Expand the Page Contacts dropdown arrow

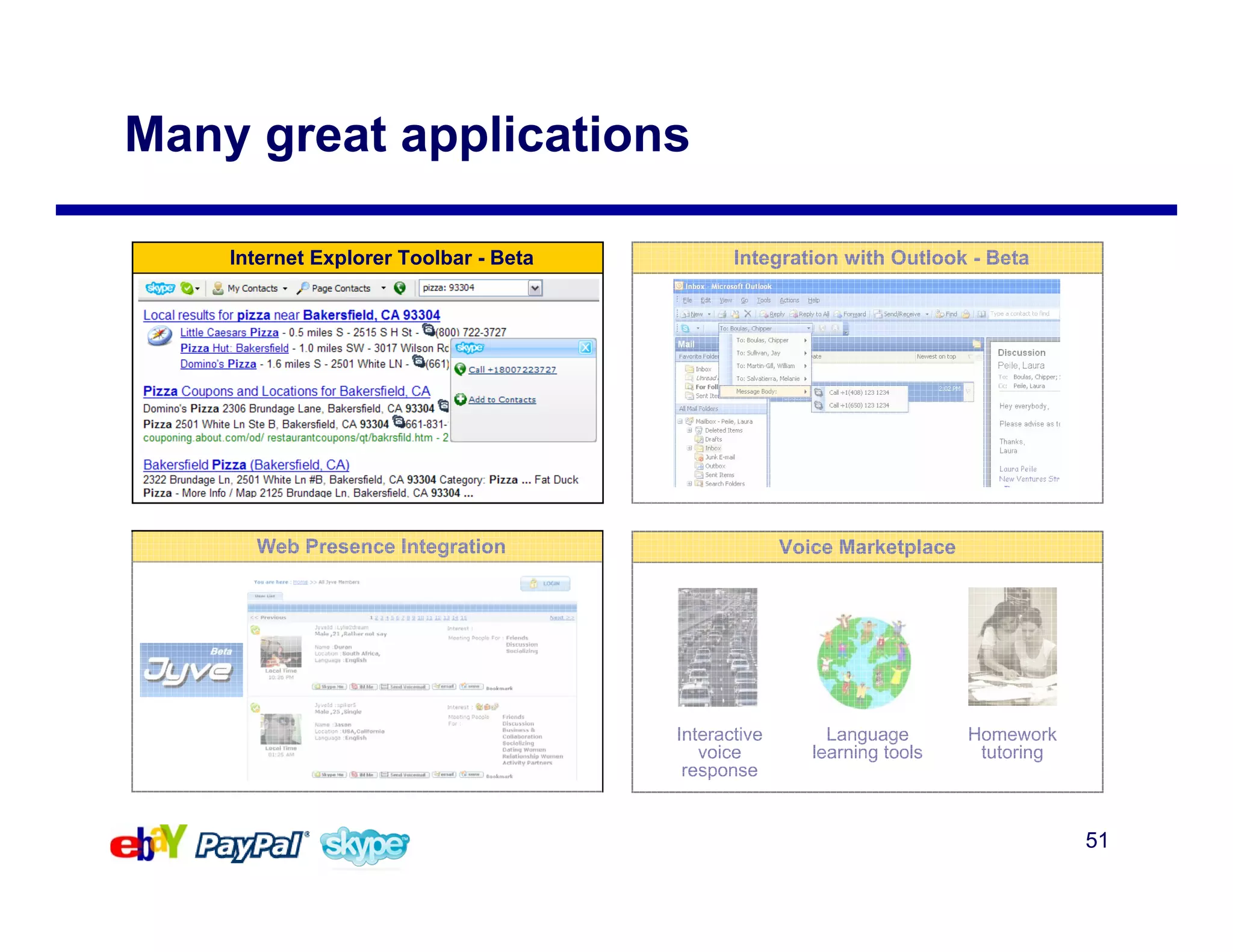(x=384, y=288)
